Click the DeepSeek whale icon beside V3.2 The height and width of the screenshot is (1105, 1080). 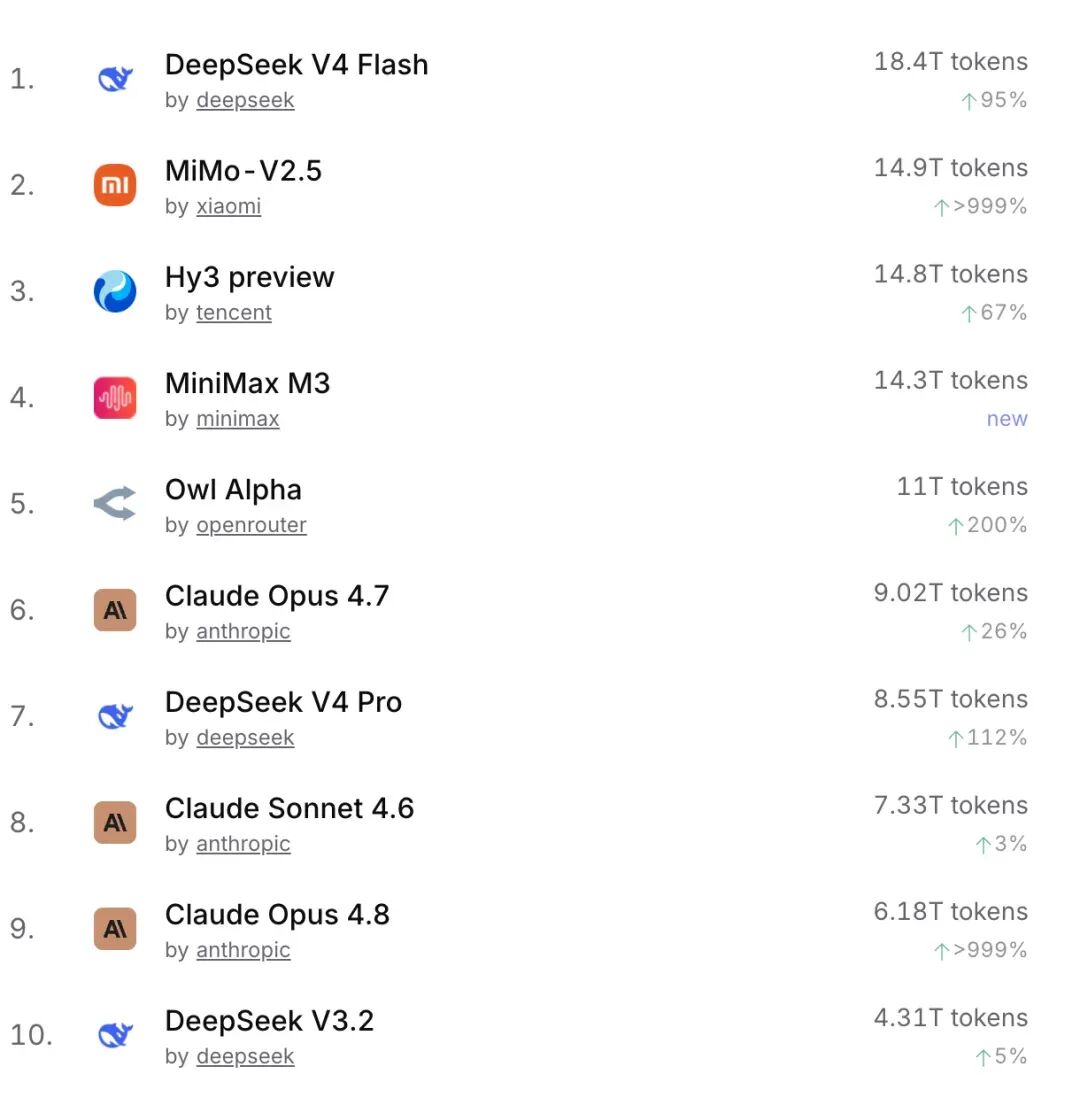[115, 1035]
